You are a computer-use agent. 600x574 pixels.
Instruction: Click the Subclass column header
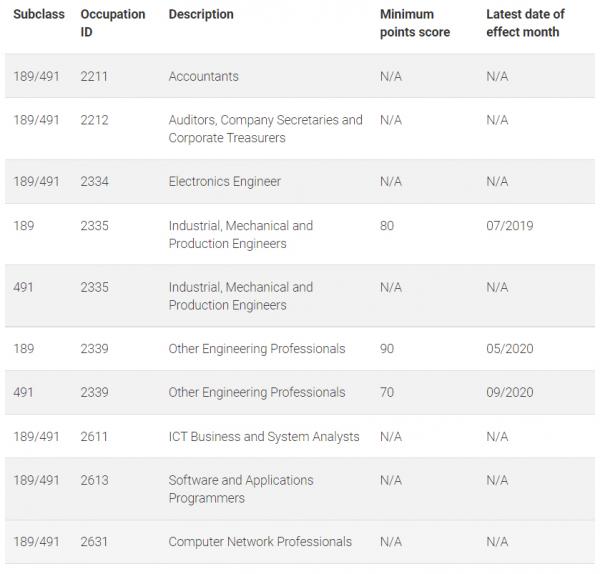39,15
